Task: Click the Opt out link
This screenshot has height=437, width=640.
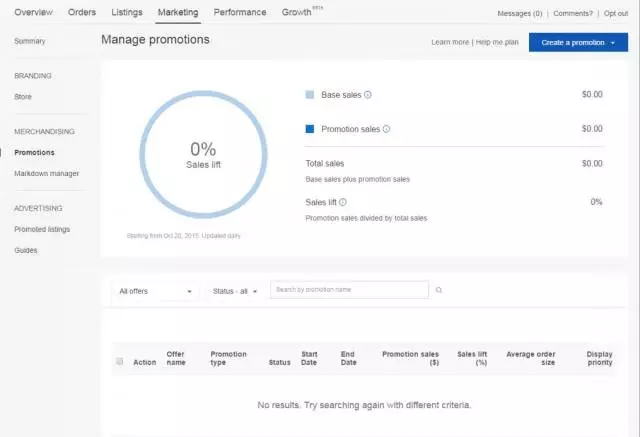Action: [616, 14]
